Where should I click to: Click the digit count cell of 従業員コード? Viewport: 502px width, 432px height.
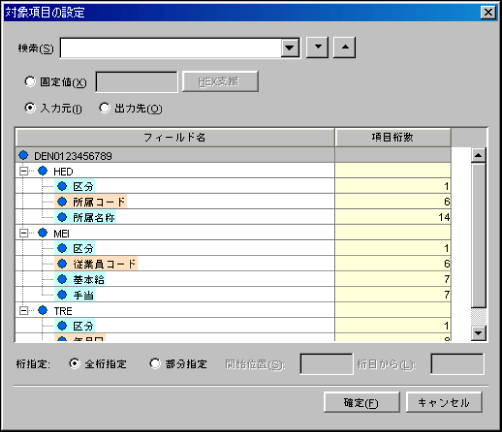(x=393, y=264)
